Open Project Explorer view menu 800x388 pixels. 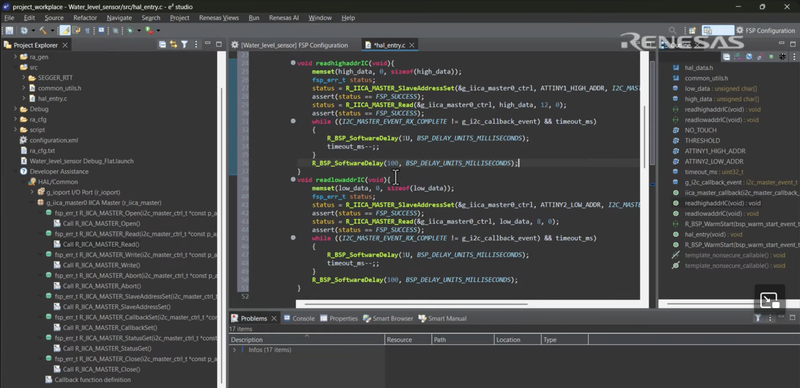pyautogui.click(x=196, y=45)
